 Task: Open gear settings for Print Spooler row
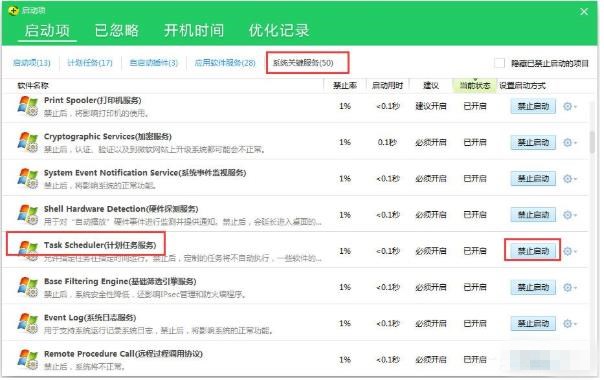(570, 106)
